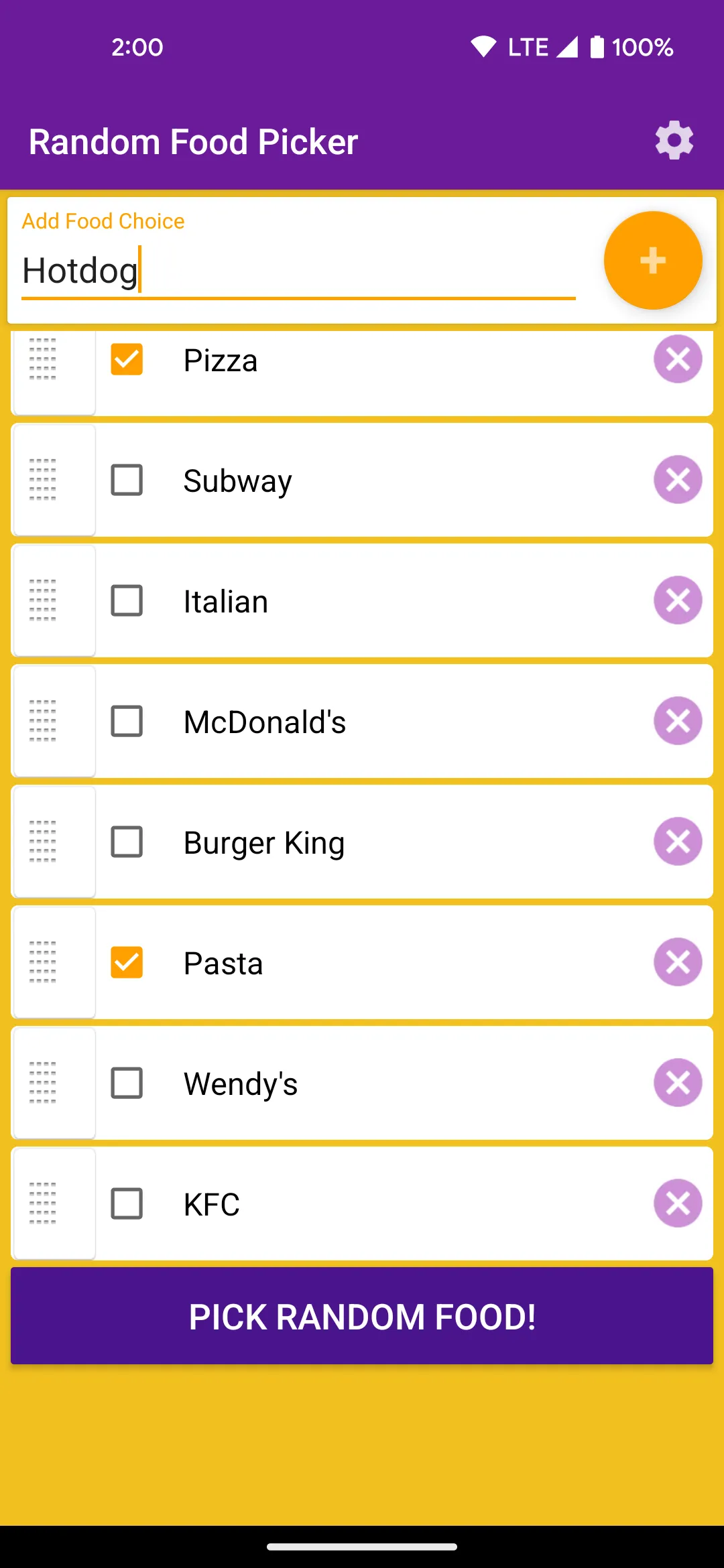The height and width of the screenshot is (1568, 724).
Task: Uncheck the Pizza checkbox
Action: (x=127, y=359)
